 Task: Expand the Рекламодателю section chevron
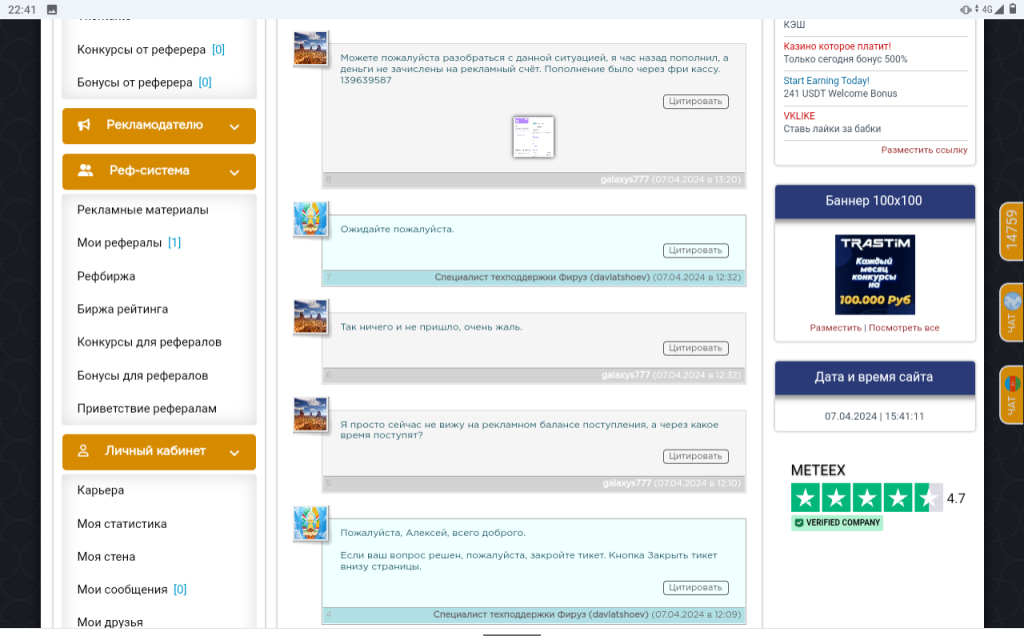tap(234, 126)
